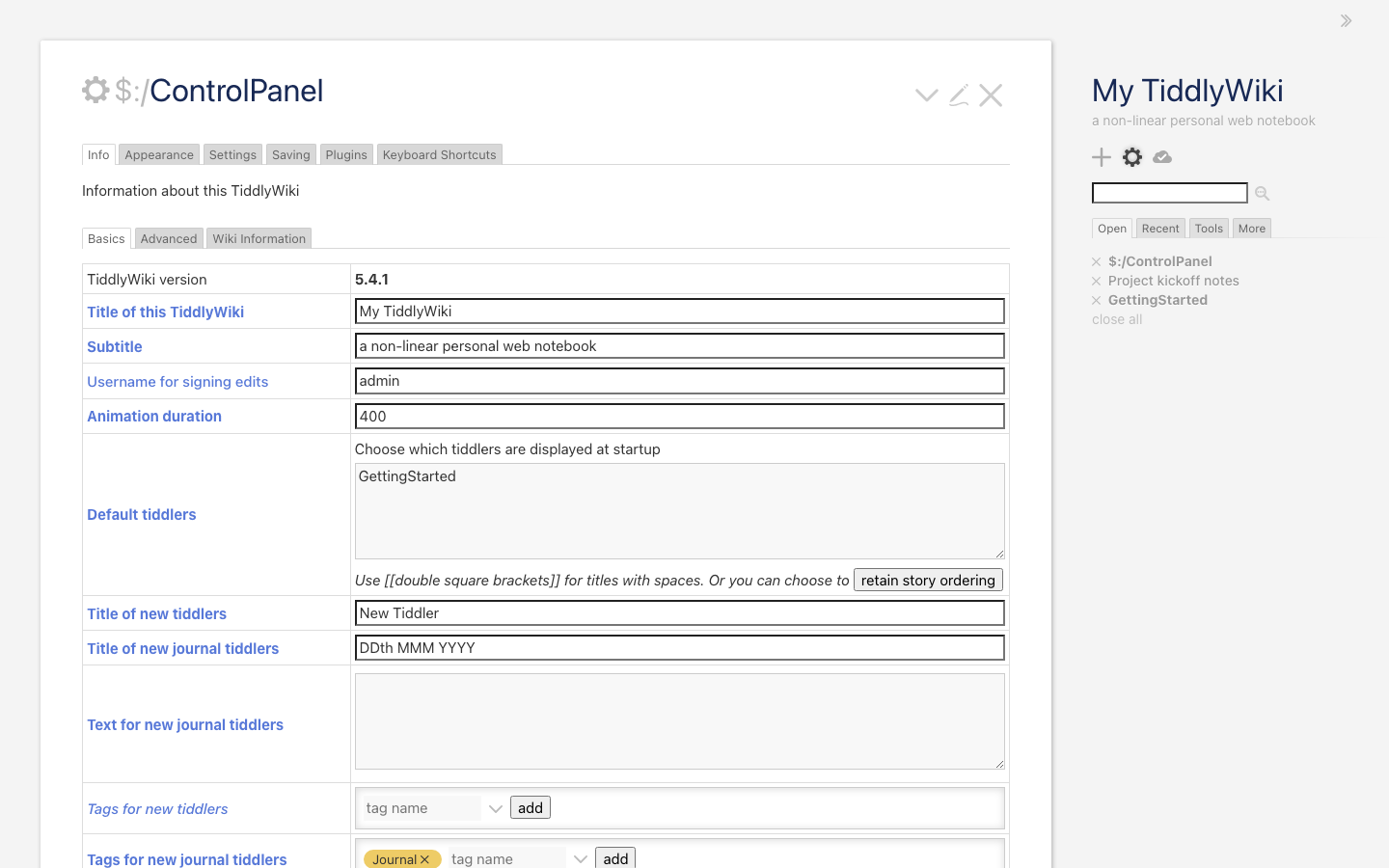
Task: Close GettingStarted from the open list
Action: [x=1097, y=300]
